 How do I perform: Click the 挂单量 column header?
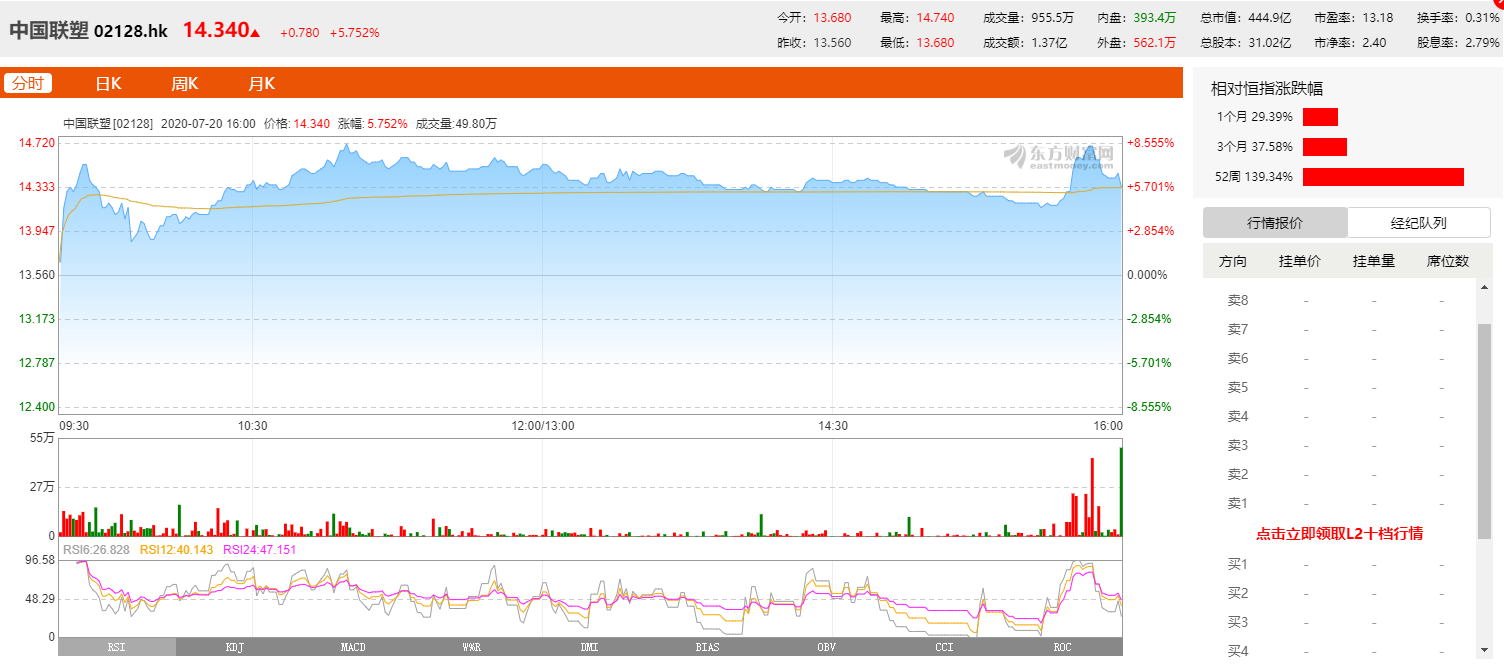pyautogui.click(x=1374, y=262)
